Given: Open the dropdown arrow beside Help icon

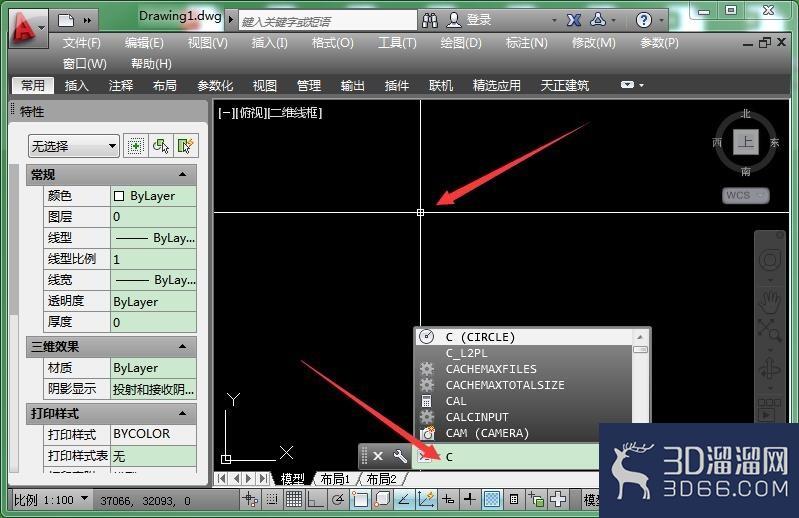Looking at the screenshot, I should click(661, 21).
